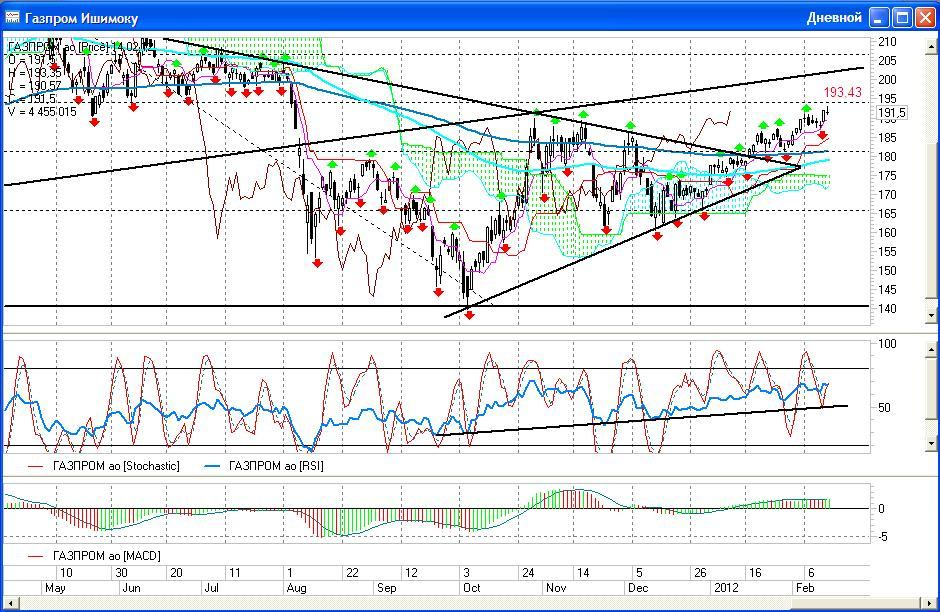Image resolution: width=940 pixels, height=612 pixels.
Task: Click the 50 level on the oscillator axis
Action: [884, 408]
